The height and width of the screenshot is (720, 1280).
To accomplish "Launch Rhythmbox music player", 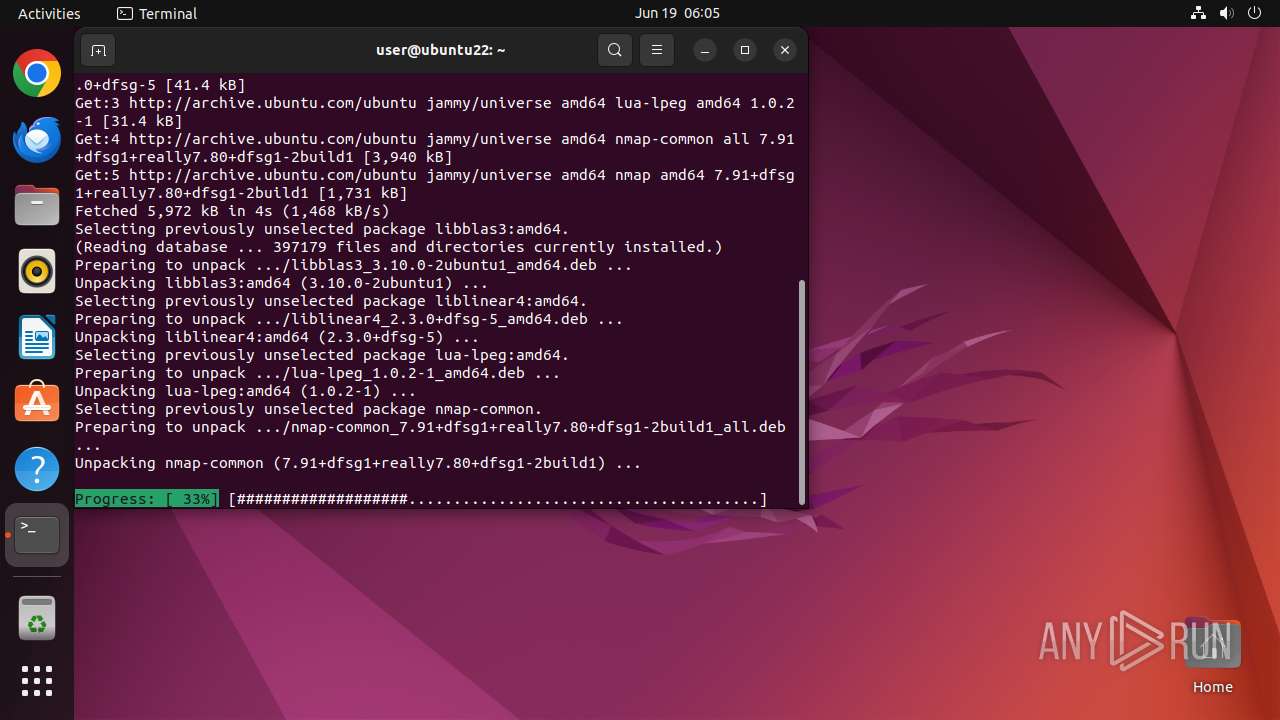I will pyautogui.click(x=37, y=271).
